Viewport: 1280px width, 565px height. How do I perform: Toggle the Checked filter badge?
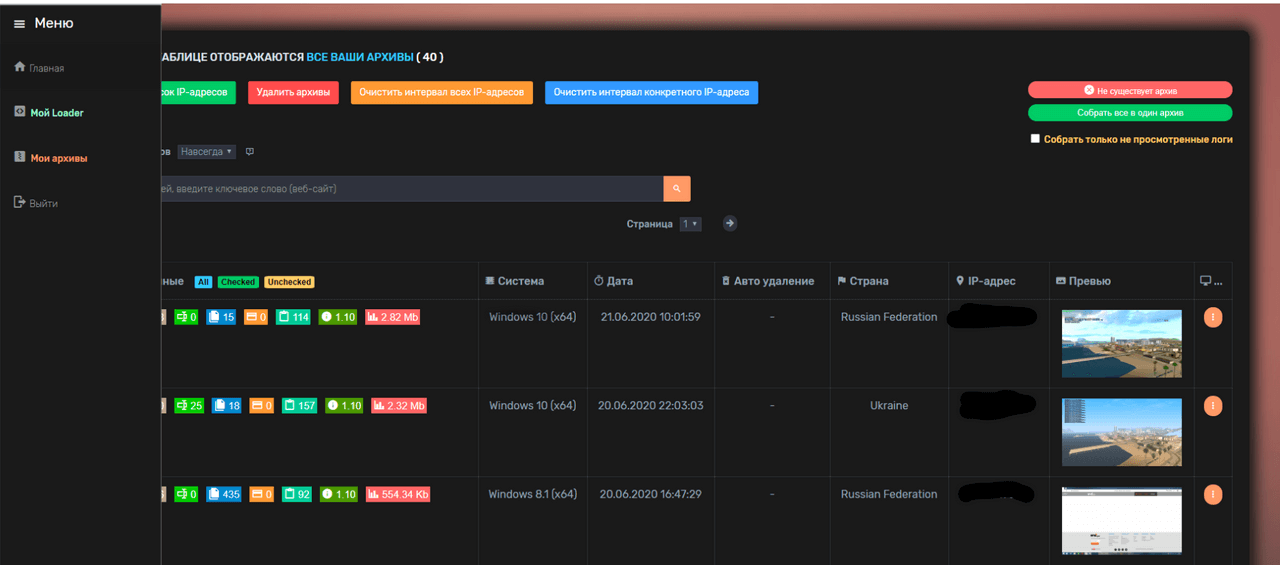point(238,282)
